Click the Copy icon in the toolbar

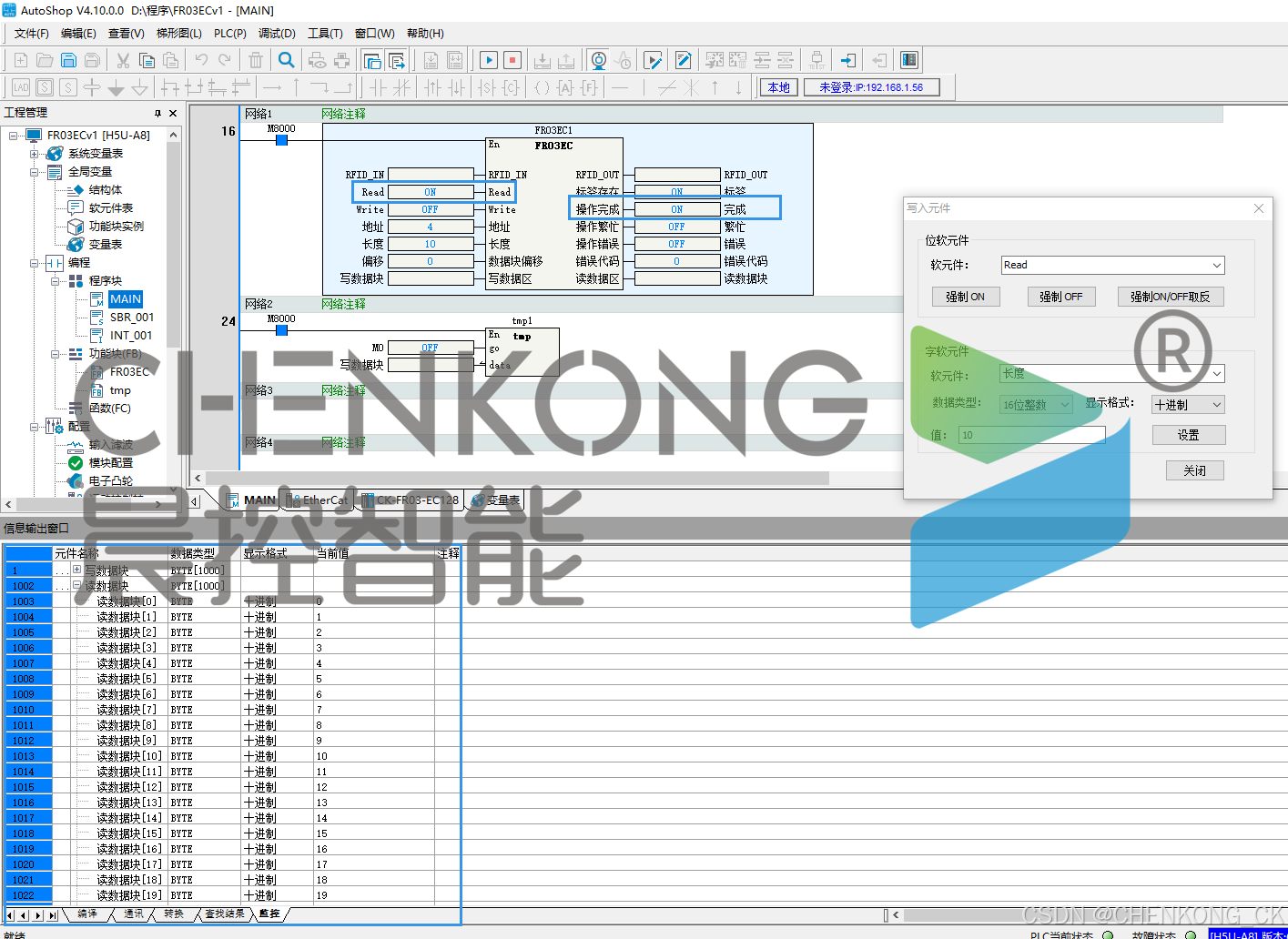(147, 60)
